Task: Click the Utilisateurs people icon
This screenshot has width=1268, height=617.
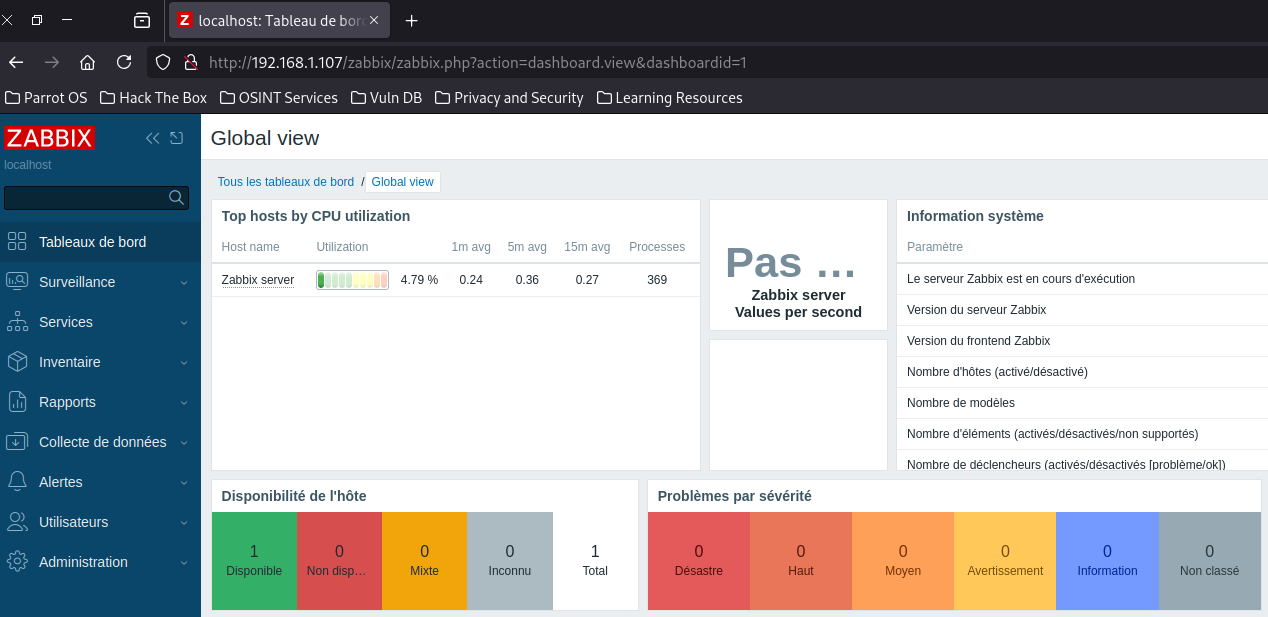Action: pos(17,521)
